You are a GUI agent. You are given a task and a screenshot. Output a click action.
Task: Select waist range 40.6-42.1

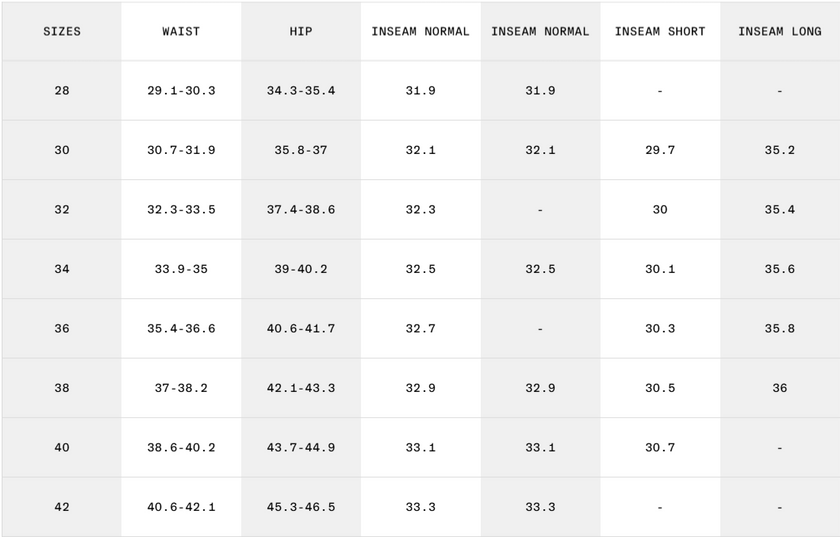pos(181,507)
